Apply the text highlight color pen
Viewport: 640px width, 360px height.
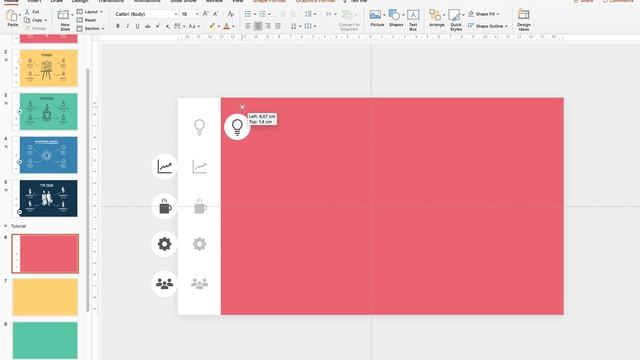tap(212, 26)
